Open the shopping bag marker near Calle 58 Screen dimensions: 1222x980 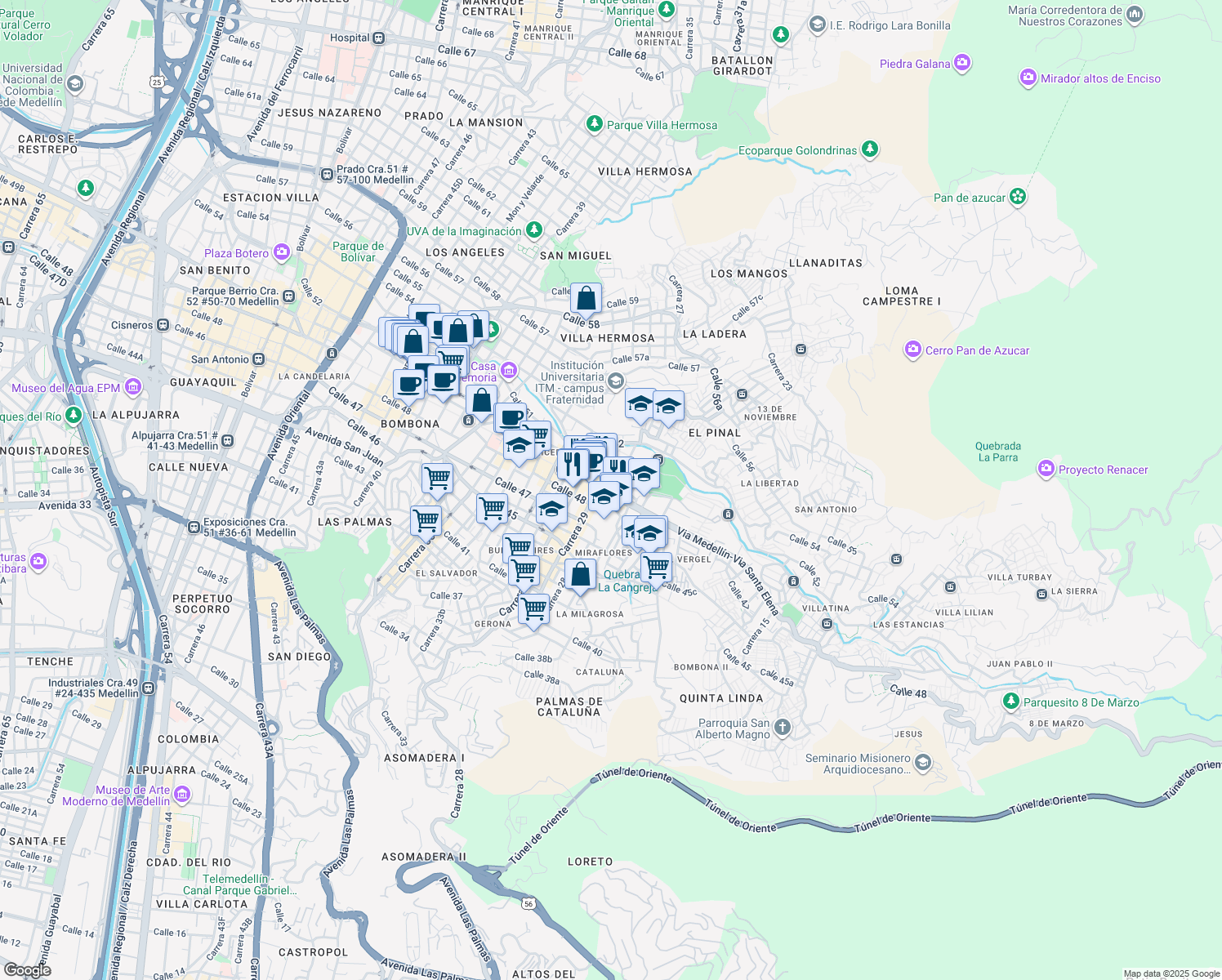point(586,297)
